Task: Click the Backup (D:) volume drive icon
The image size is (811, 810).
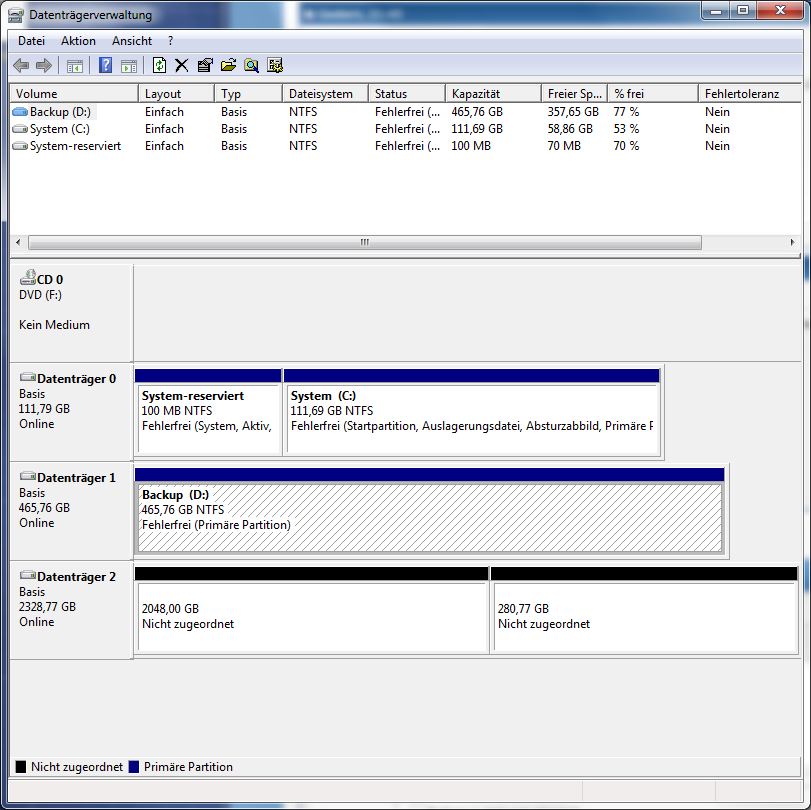Action: pos(20,112)
